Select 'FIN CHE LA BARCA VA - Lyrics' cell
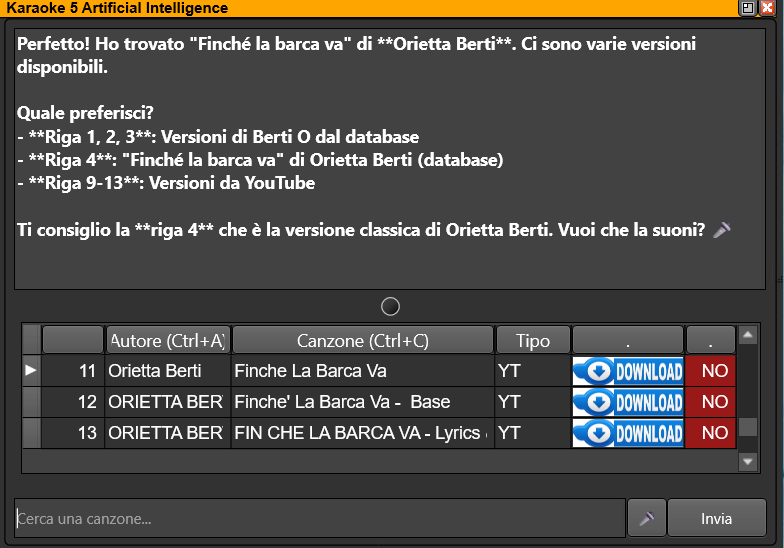This screenshot has width=784, height=548. point(362,433)
